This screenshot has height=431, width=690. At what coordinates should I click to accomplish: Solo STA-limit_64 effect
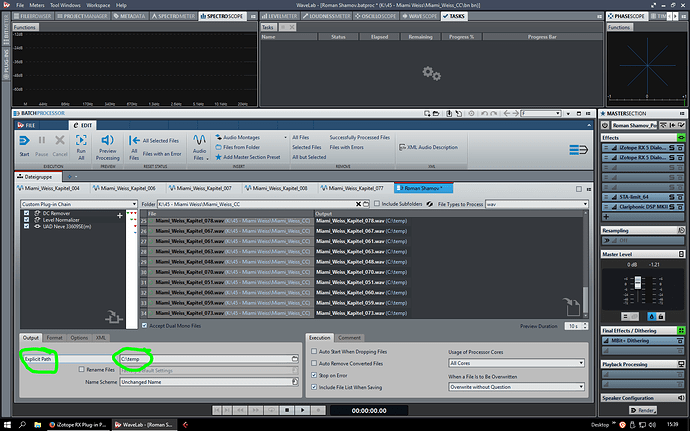click(x=672, y=197)
